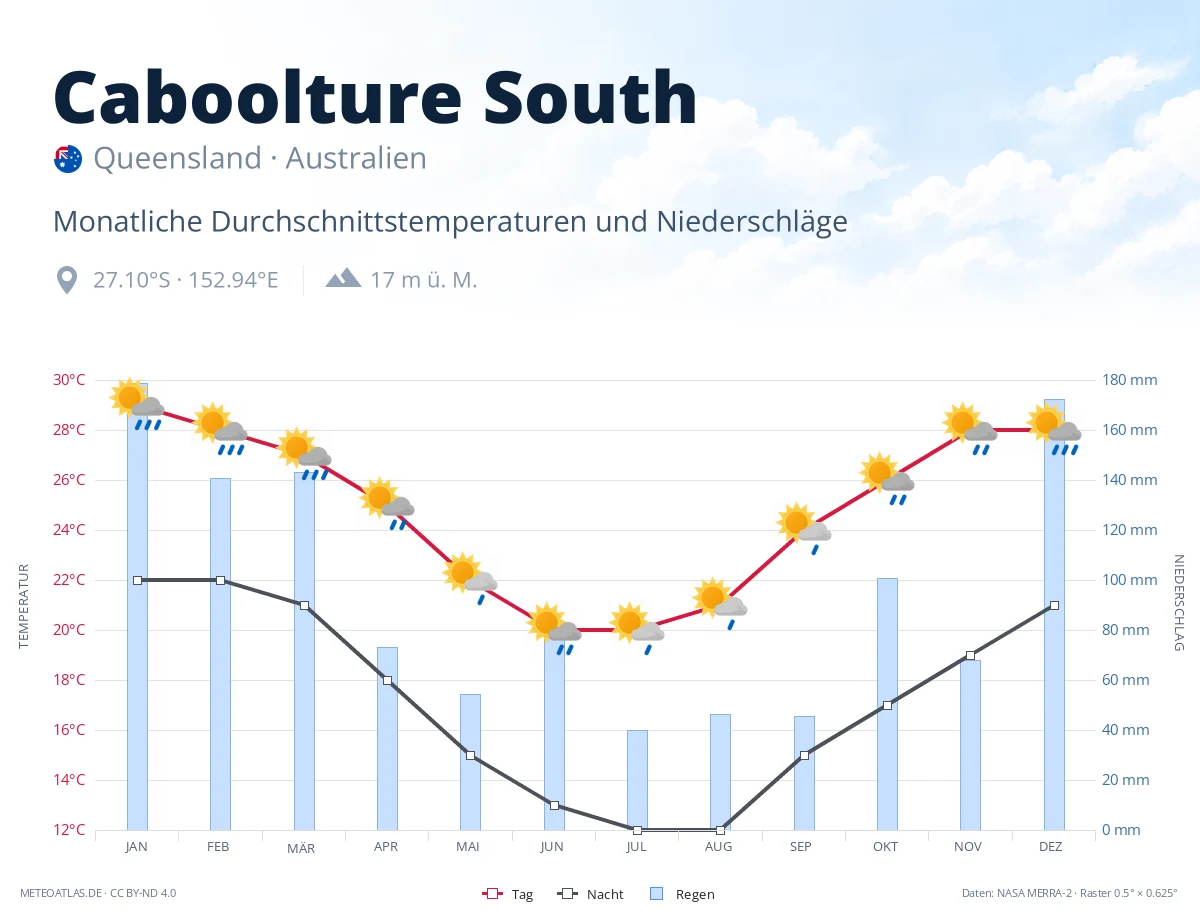Click the February rain bar
The image size is (1200, 920).
pyautogui.click(x=220, y=654)
